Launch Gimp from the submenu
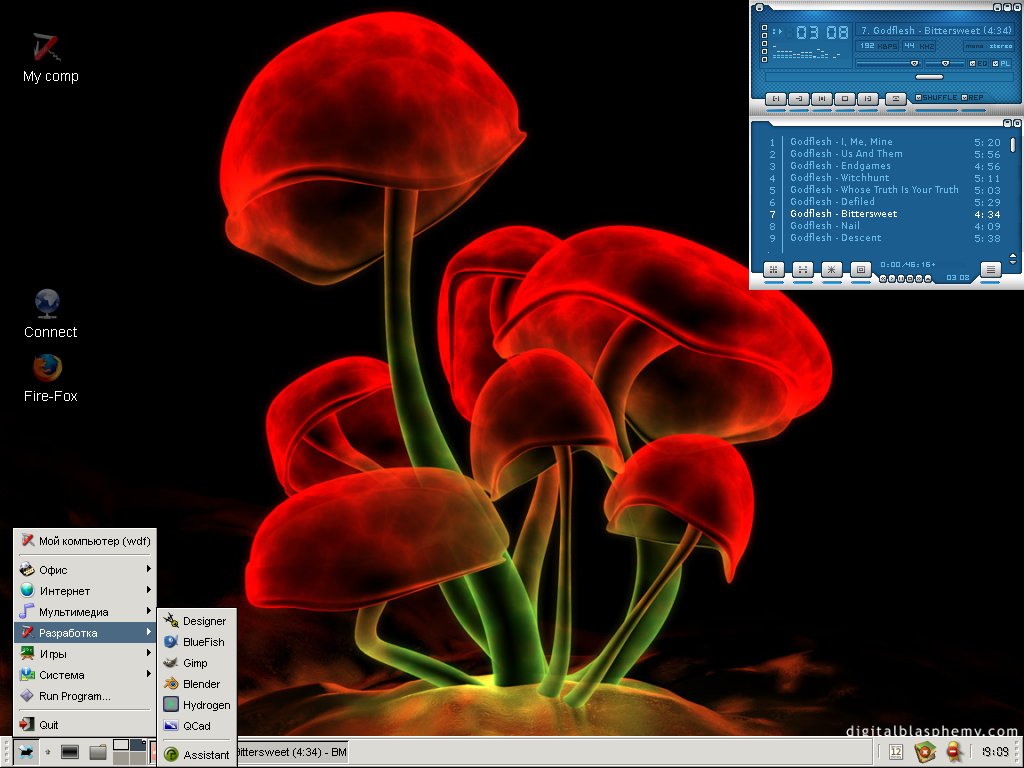 pyautogui.click(x=195, y=663)
